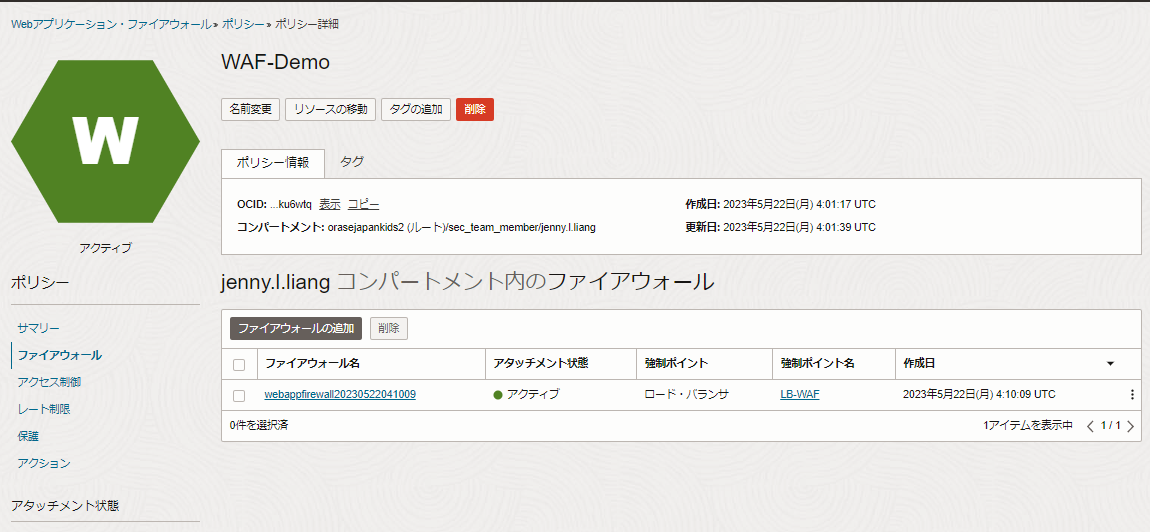
Task: Click the green WAF policy hexagon icon
Action: (105, 141)
